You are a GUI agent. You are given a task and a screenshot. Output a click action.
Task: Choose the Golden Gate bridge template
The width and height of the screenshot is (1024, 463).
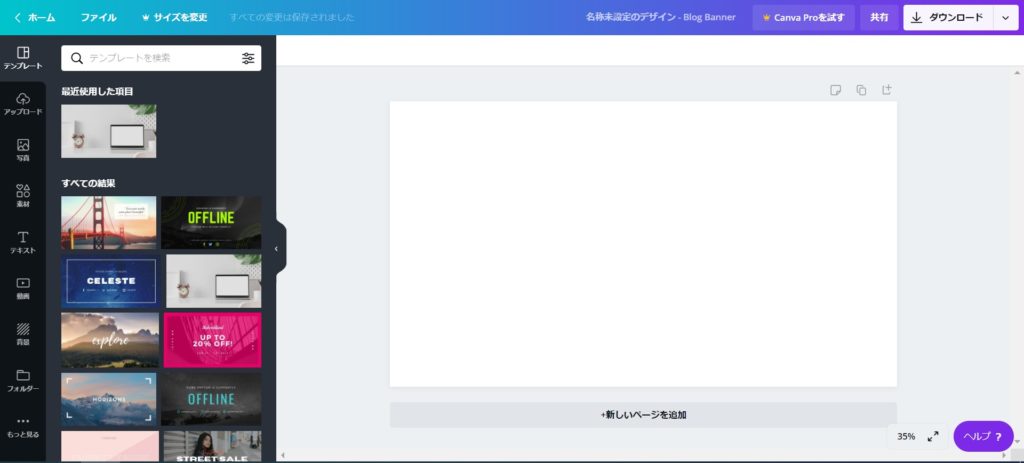pos(108,223)
